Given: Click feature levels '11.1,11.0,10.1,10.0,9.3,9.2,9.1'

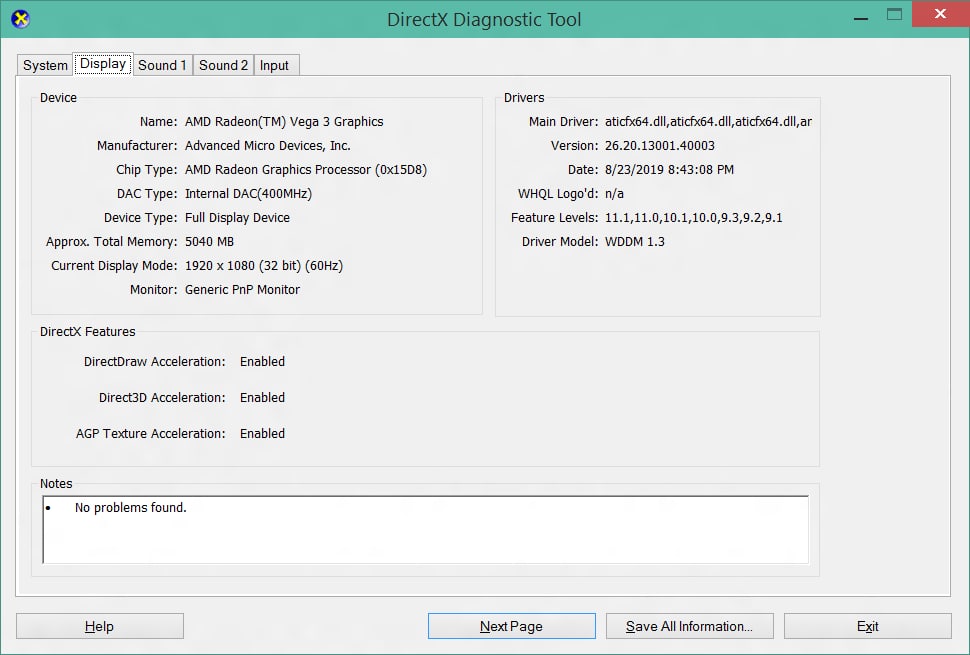Looking at the screenshot, I should tap(693, 218).
